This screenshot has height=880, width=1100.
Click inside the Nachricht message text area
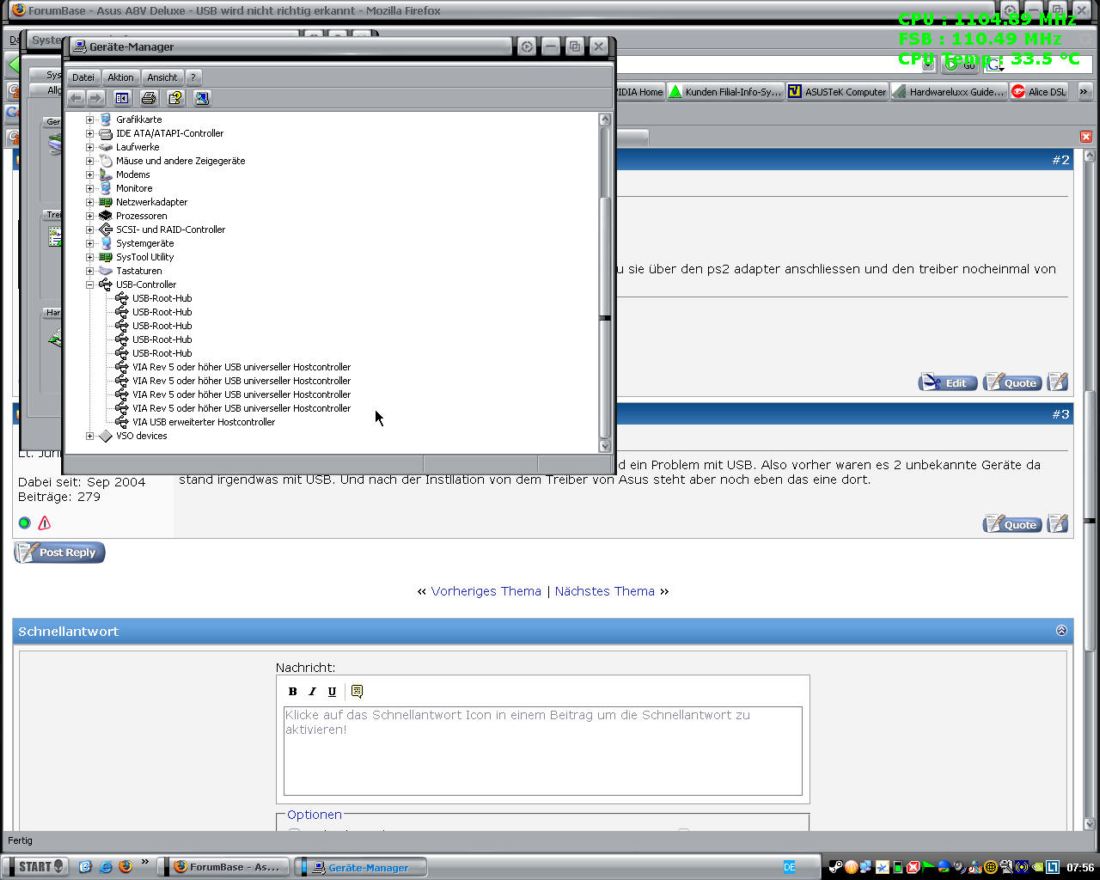pyautogui.click(x=542, y=751)
